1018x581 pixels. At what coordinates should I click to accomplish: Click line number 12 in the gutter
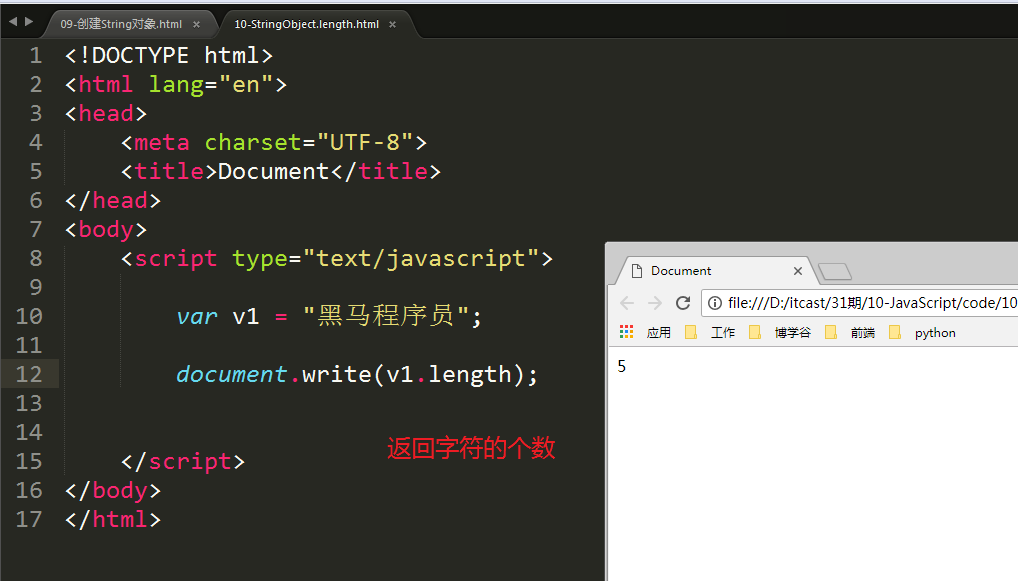click(x=29, y=375)
